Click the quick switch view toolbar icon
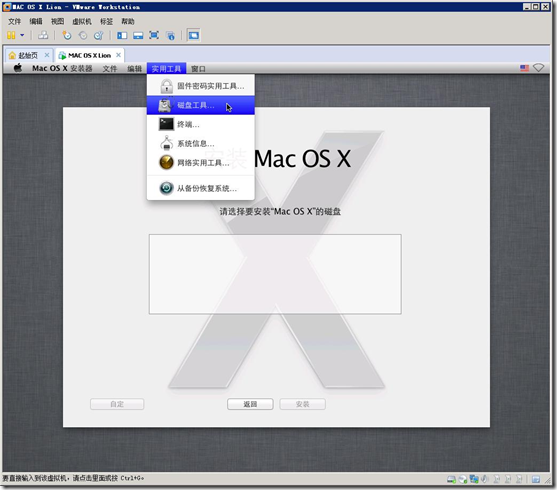557x490 pixels. coord(138,35)
